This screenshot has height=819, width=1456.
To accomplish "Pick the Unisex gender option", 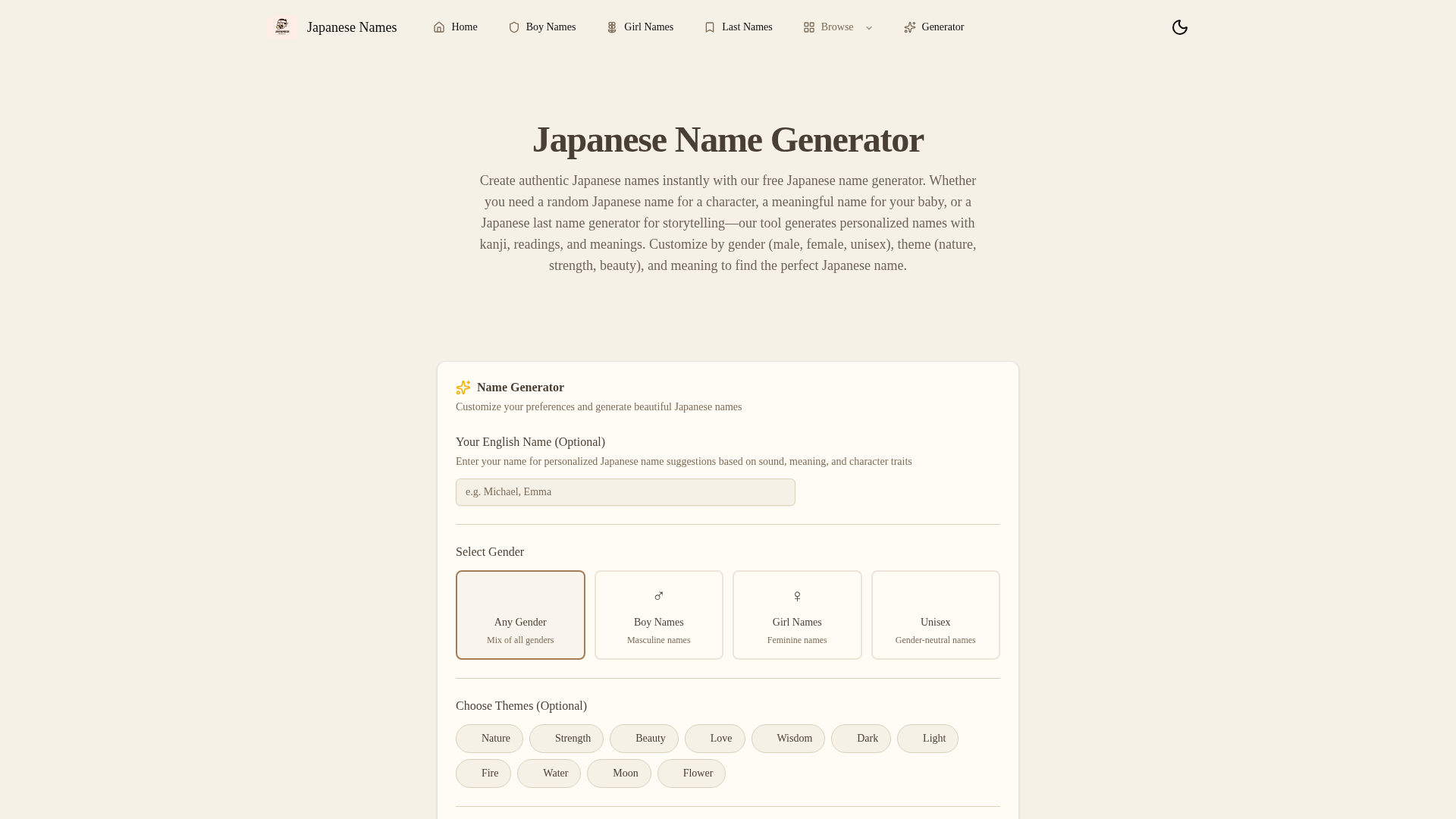I will (935, 615).
